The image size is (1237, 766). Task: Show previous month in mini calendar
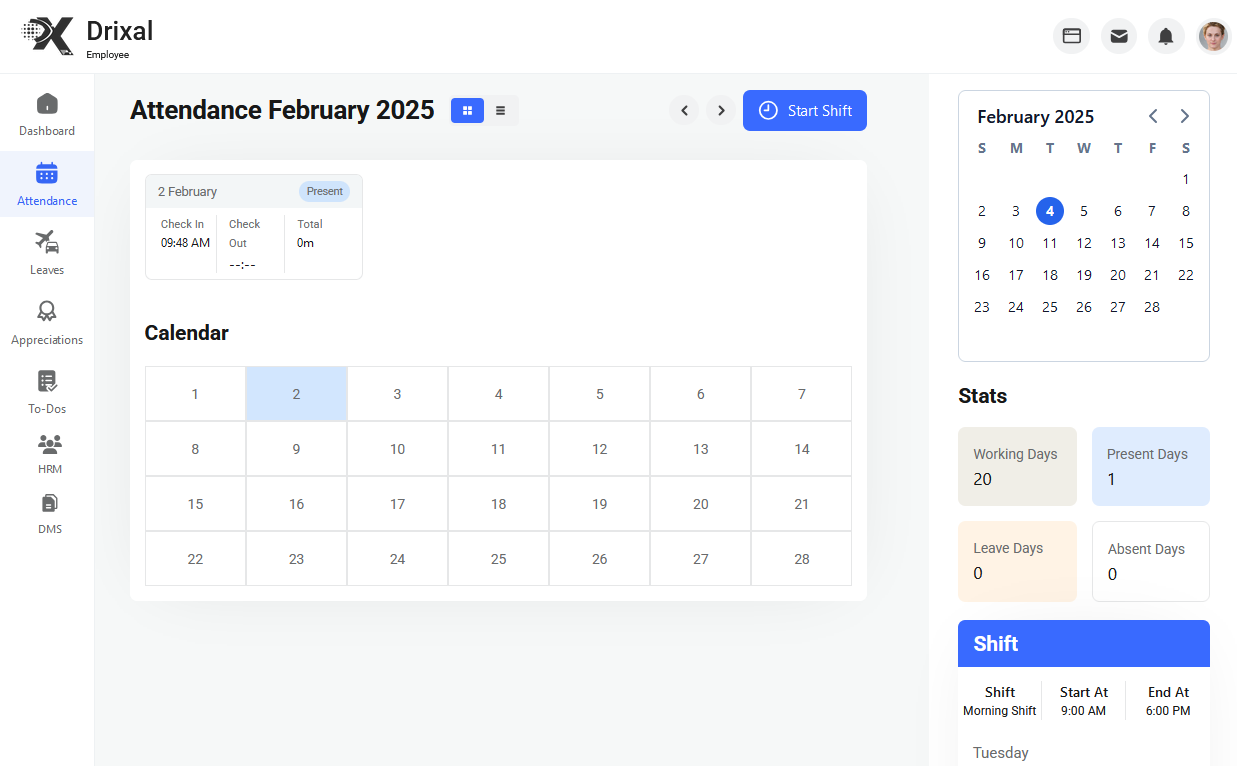[x=1153, y=116]
